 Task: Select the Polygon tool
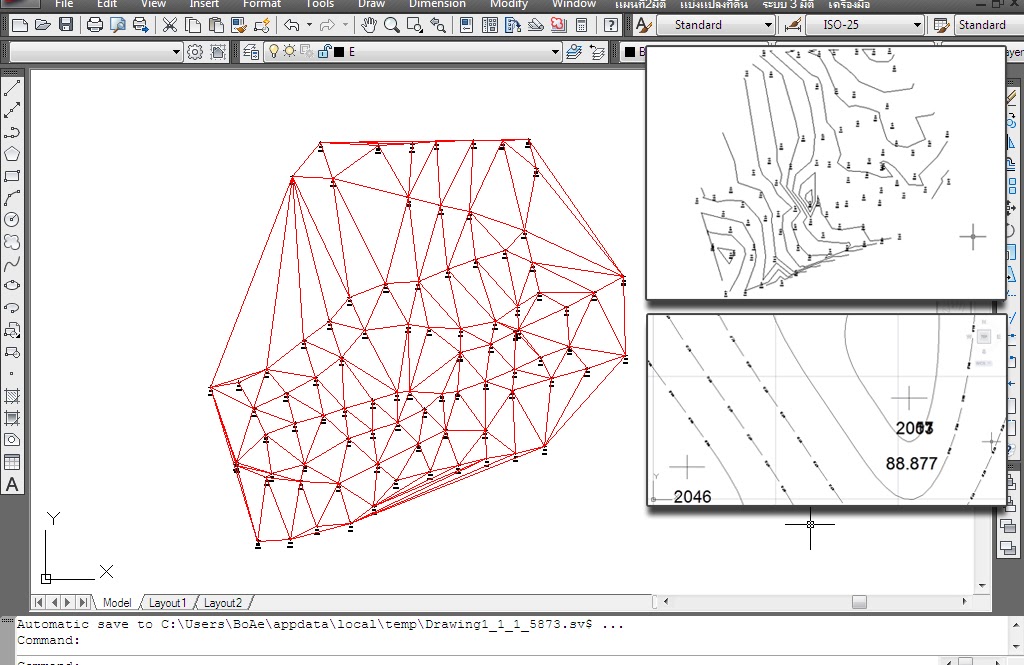click(x=12, y=154)
